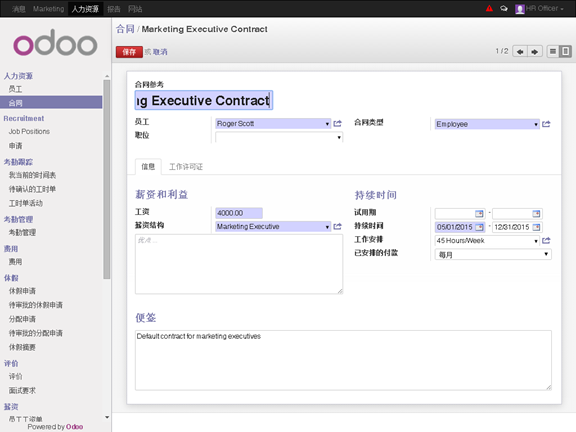
Task: Open the selected 合同 sidebar item
Action: click(51, 102)
